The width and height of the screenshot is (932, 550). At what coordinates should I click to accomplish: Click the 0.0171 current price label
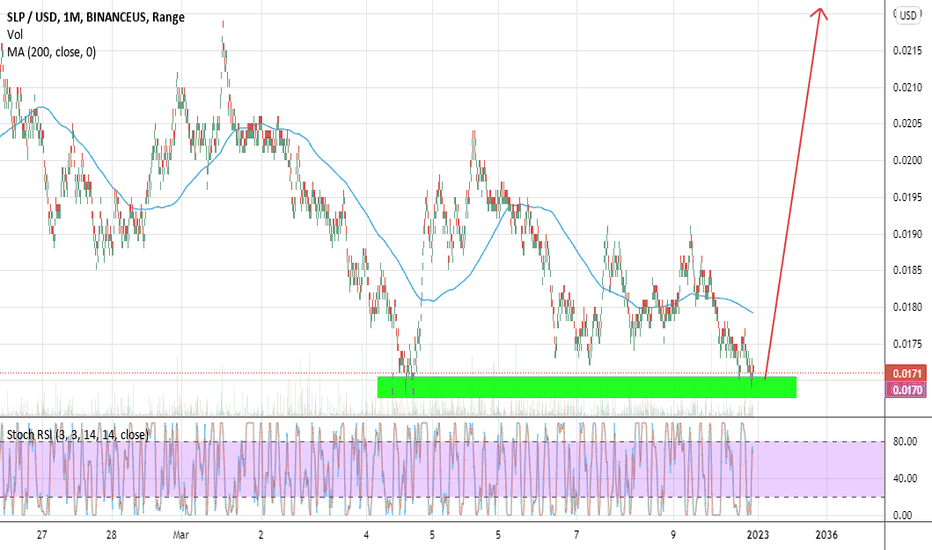906,373
